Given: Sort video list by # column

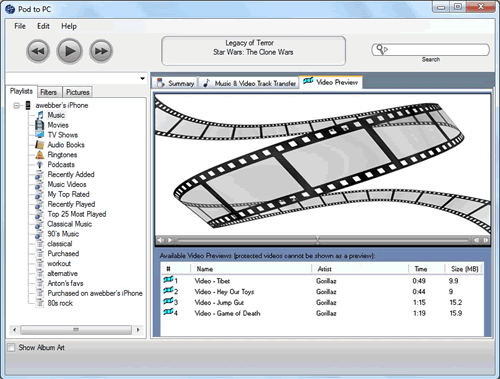Looking at the screenshot, I should click(176, 269).
